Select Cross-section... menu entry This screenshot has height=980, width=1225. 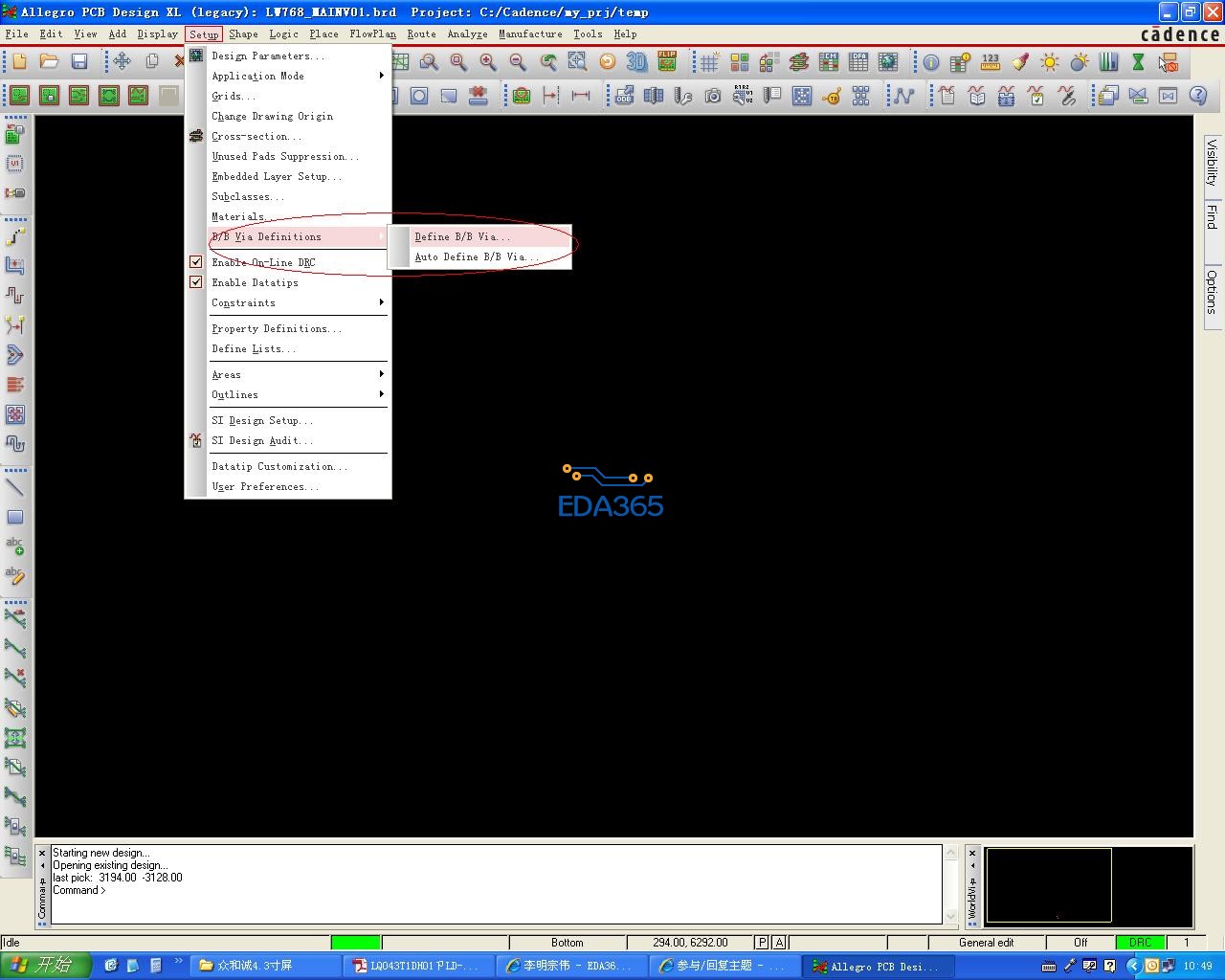click(288, 136)
